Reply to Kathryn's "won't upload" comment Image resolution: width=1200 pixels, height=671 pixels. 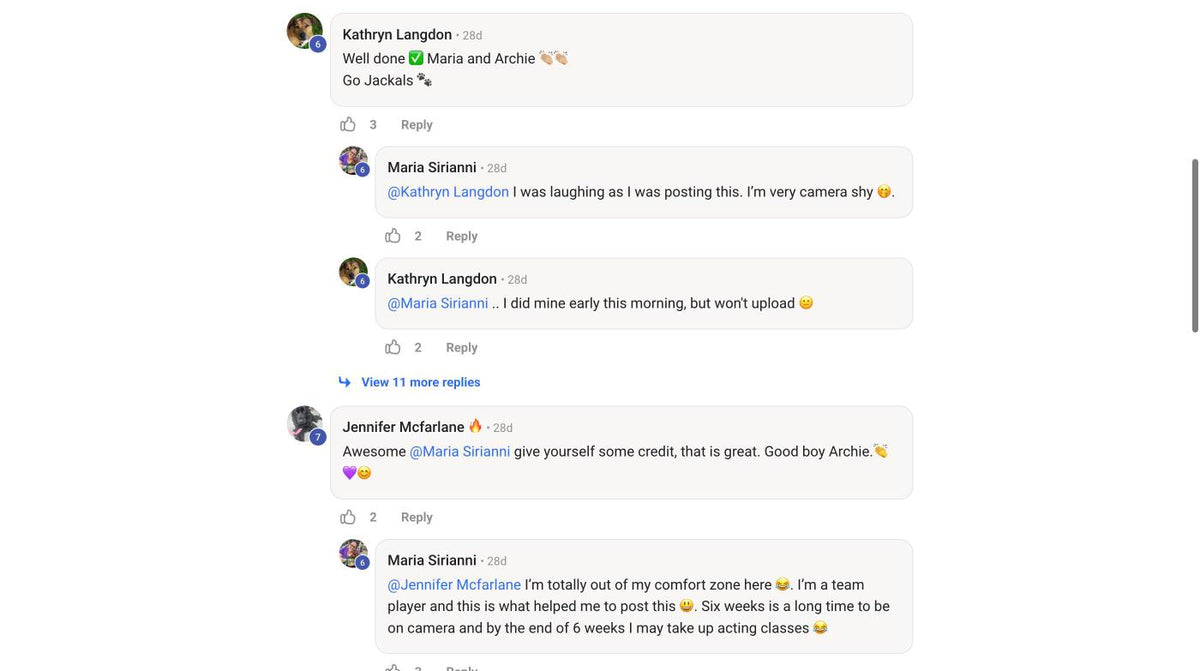coord(462,347)
